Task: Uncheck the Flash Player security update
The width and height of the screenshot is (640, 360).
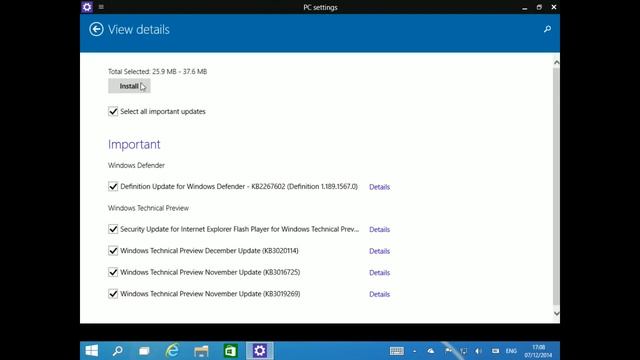Action: click(113, 229)
